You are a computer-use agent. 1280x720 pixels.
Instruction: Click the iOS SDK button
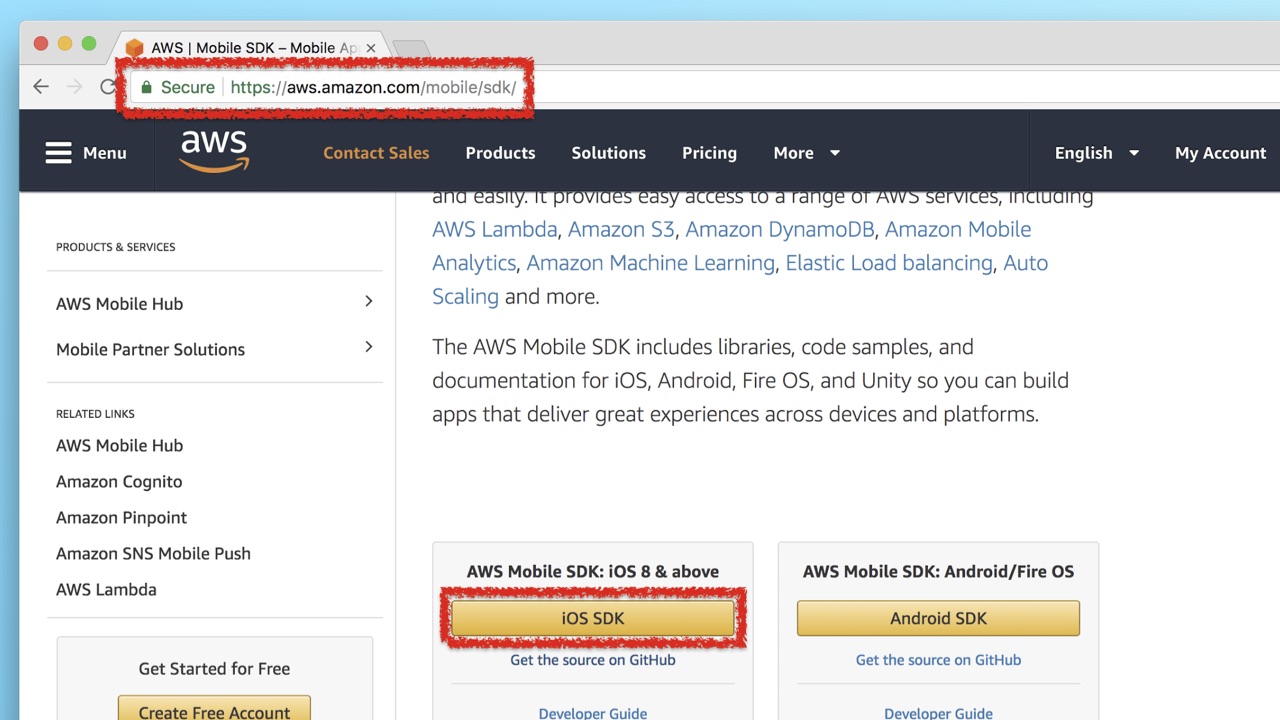coord(593,618)
